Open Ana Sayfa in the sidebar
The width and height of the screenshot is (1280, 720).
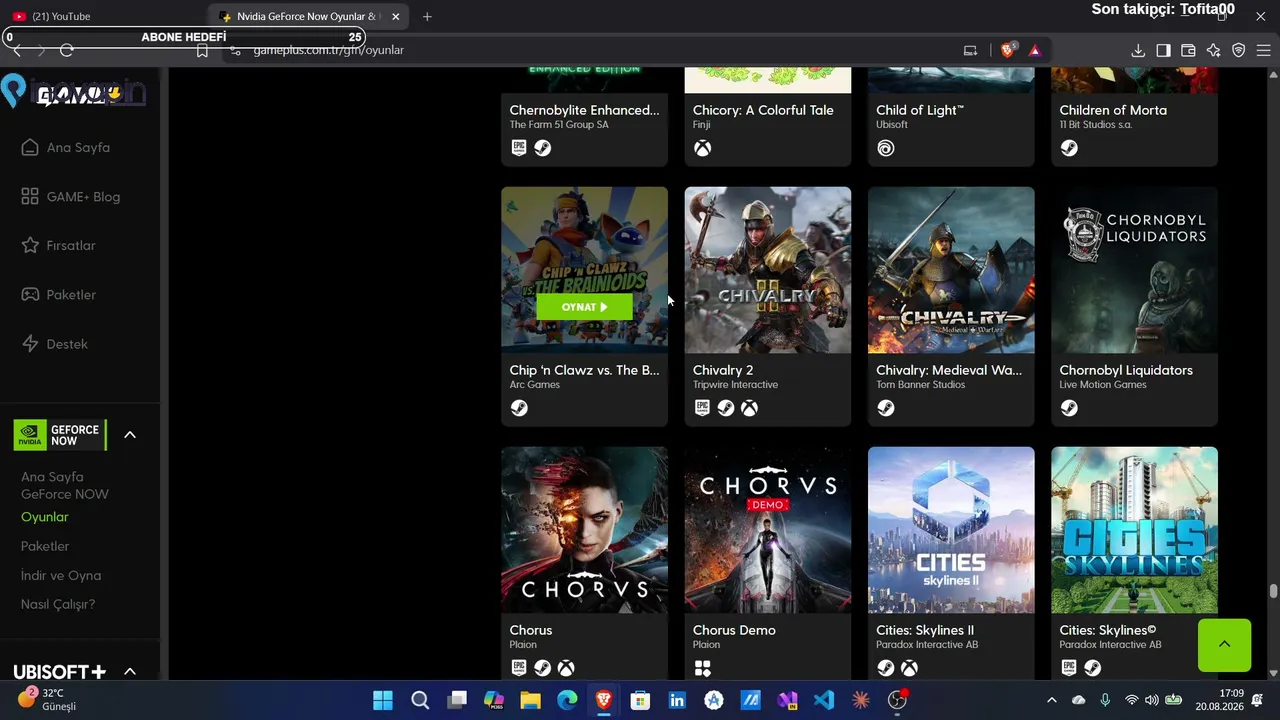coord(65,148)
